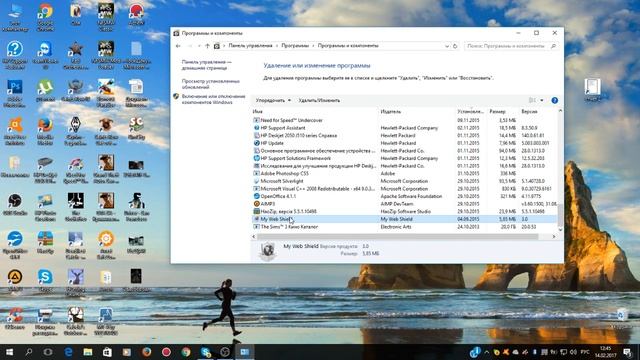The height and width of the screenshot is (360, 640).
Task: Open the OBS Studio desktop shortcut
Action: [x=15, y=204]
